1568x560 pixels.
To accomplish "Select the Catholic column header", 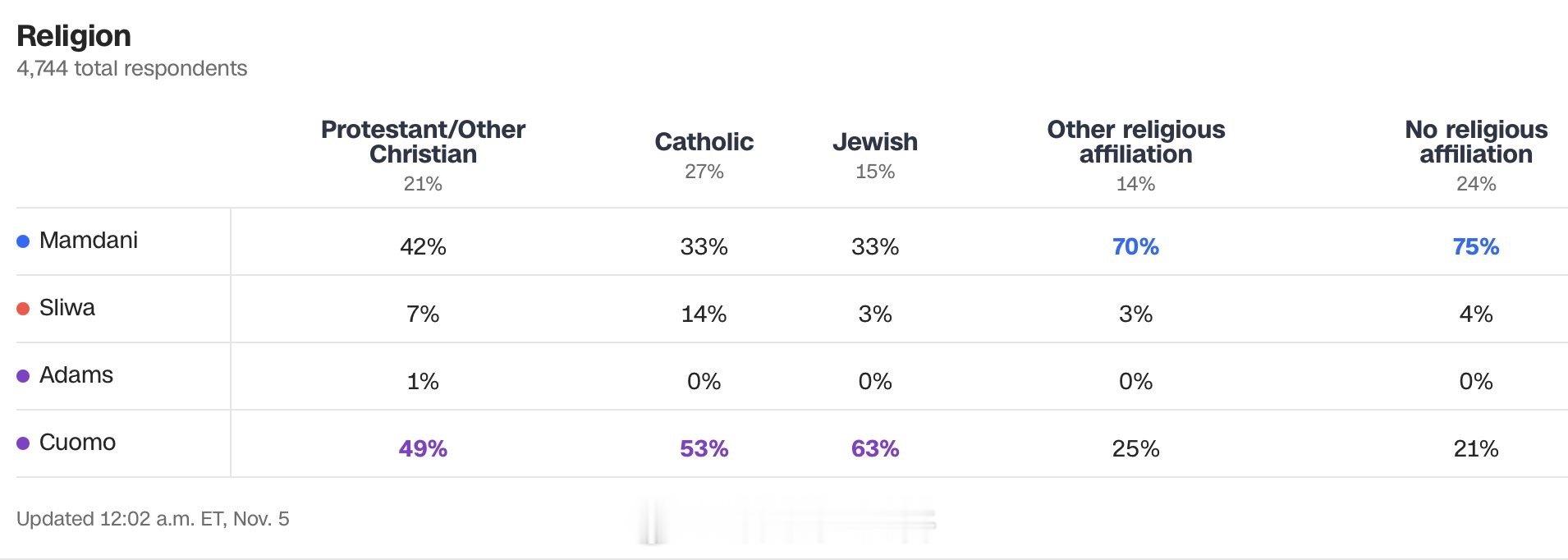I will [x=704, y=142].
